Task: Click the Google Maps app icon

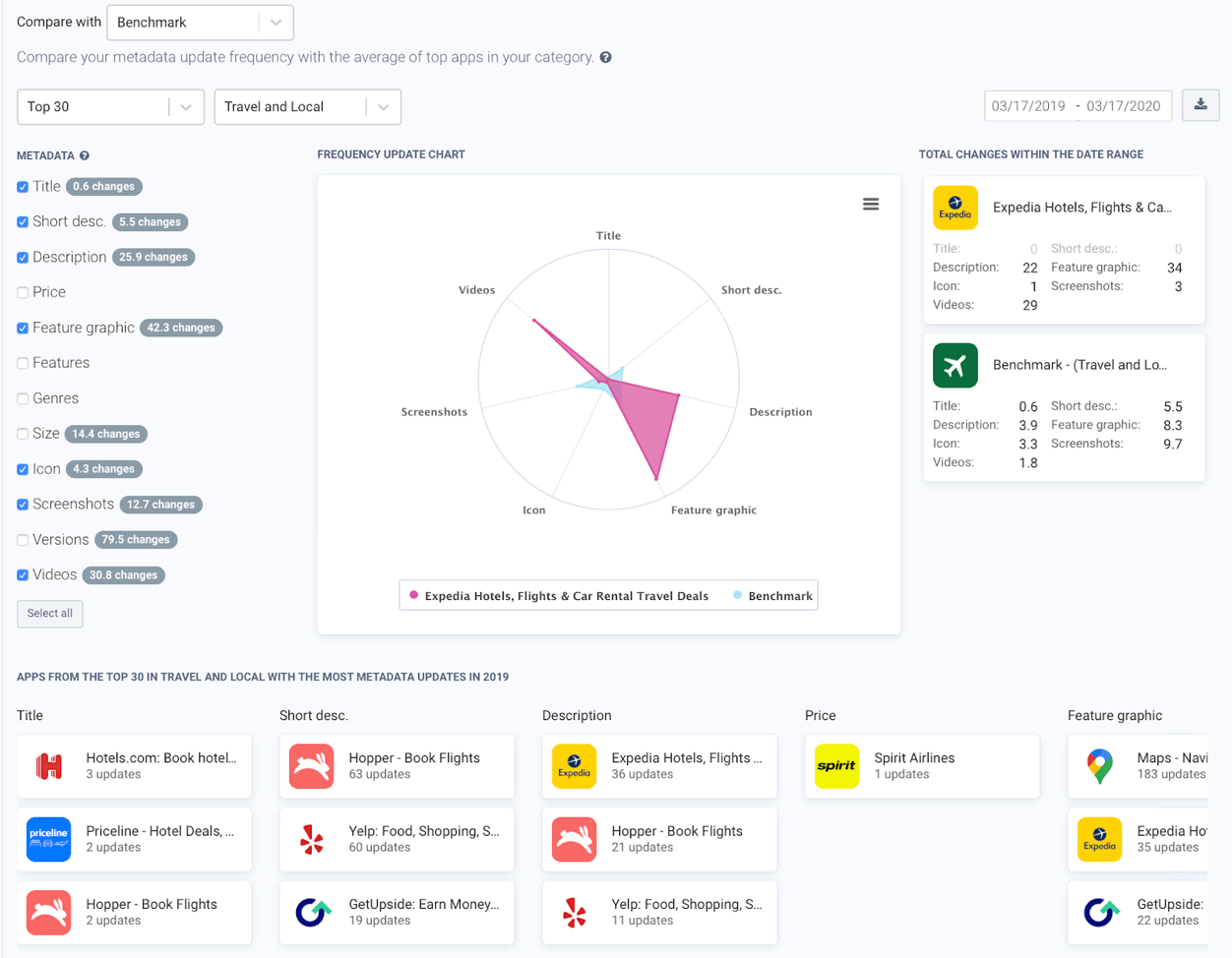Action: point(1099,766)
